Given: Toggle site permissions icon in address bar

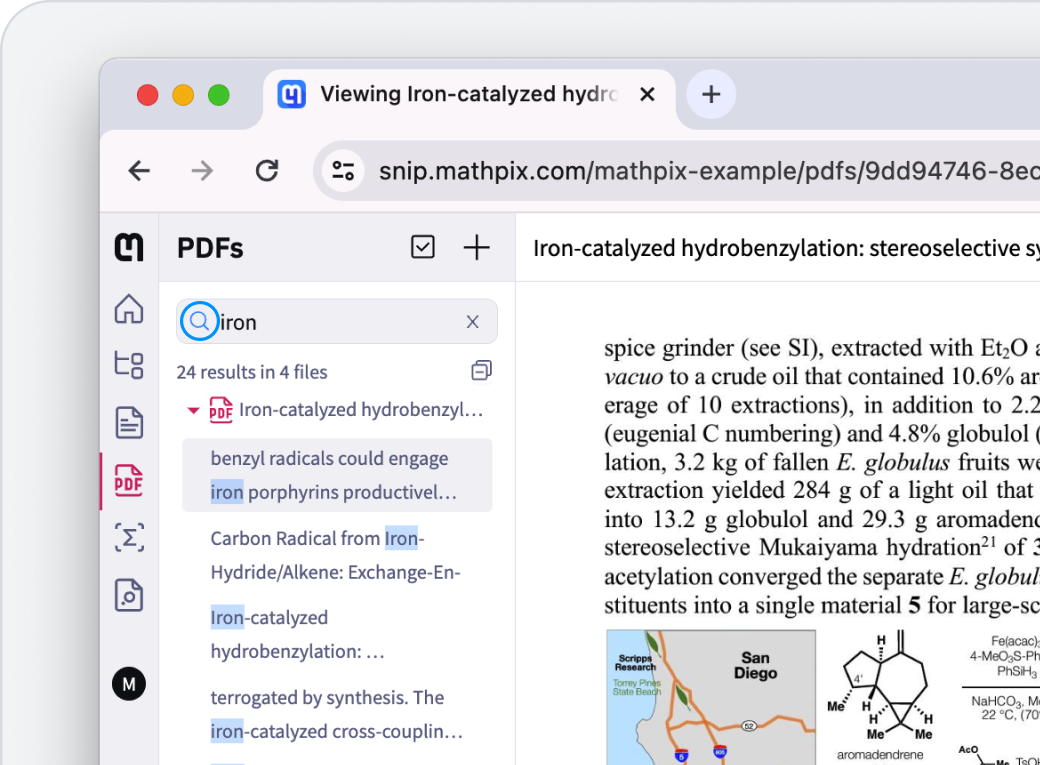Looking at the screenshot, I should click(343, 170).
